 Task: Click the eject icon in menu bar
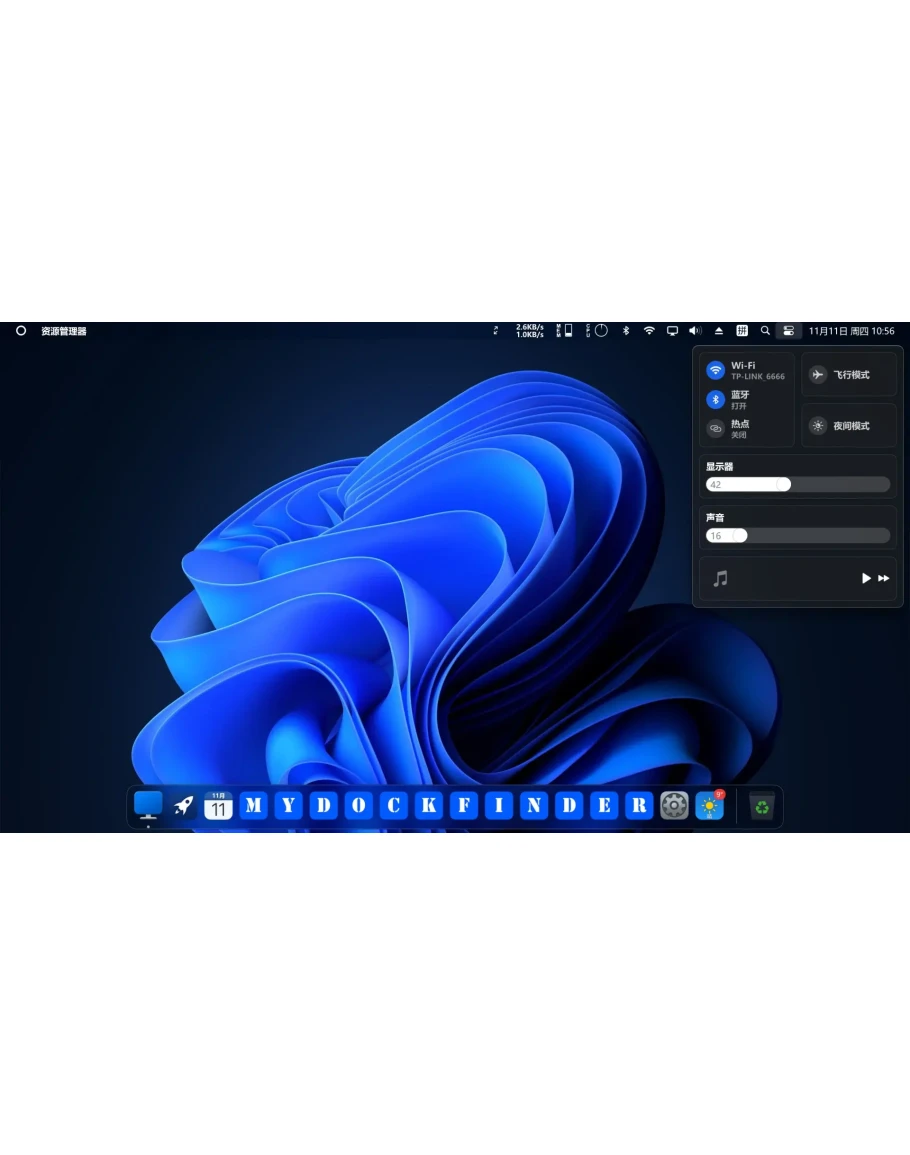pos(718,331)
